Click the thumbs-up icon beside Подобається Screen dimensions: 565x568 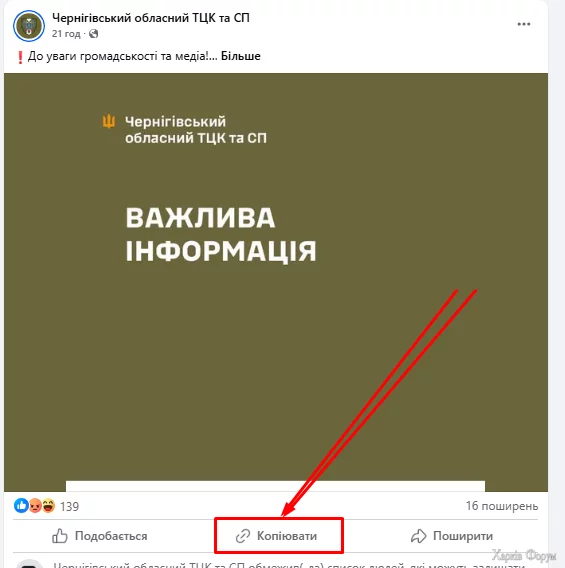click(60, 535)
